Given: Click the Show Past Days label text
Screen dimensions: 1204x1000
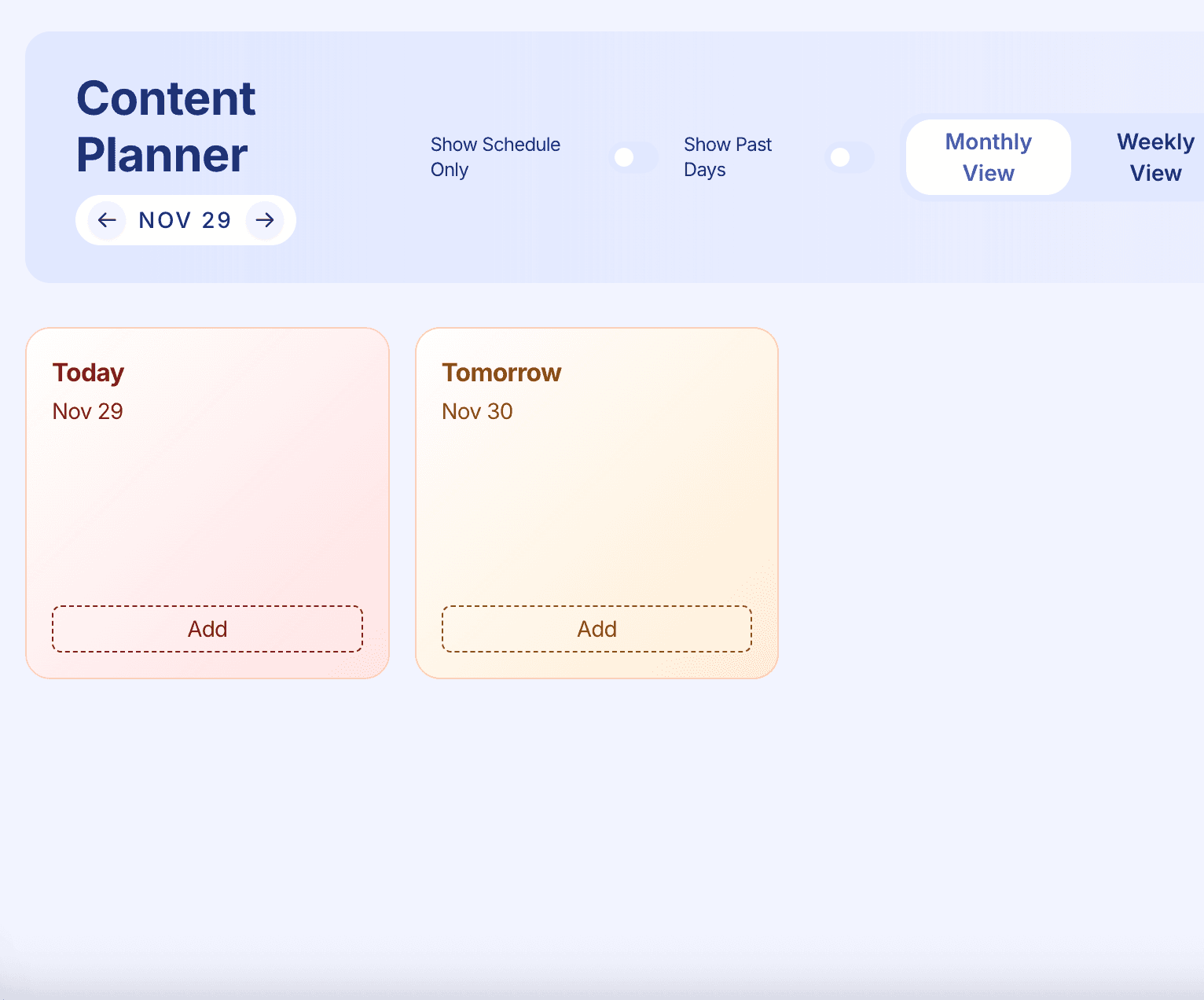Looking at the screenshot, I should coord(728,157).
